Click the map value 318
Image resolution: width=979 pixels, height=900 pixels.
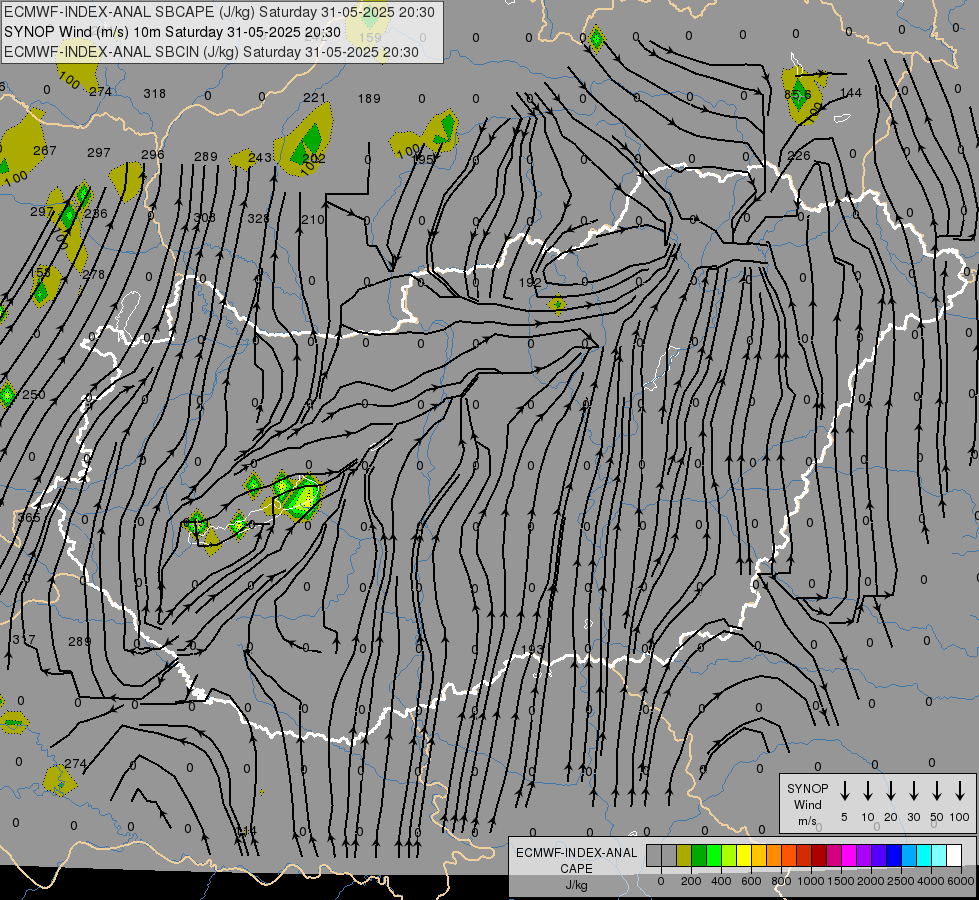coord(155,94)
